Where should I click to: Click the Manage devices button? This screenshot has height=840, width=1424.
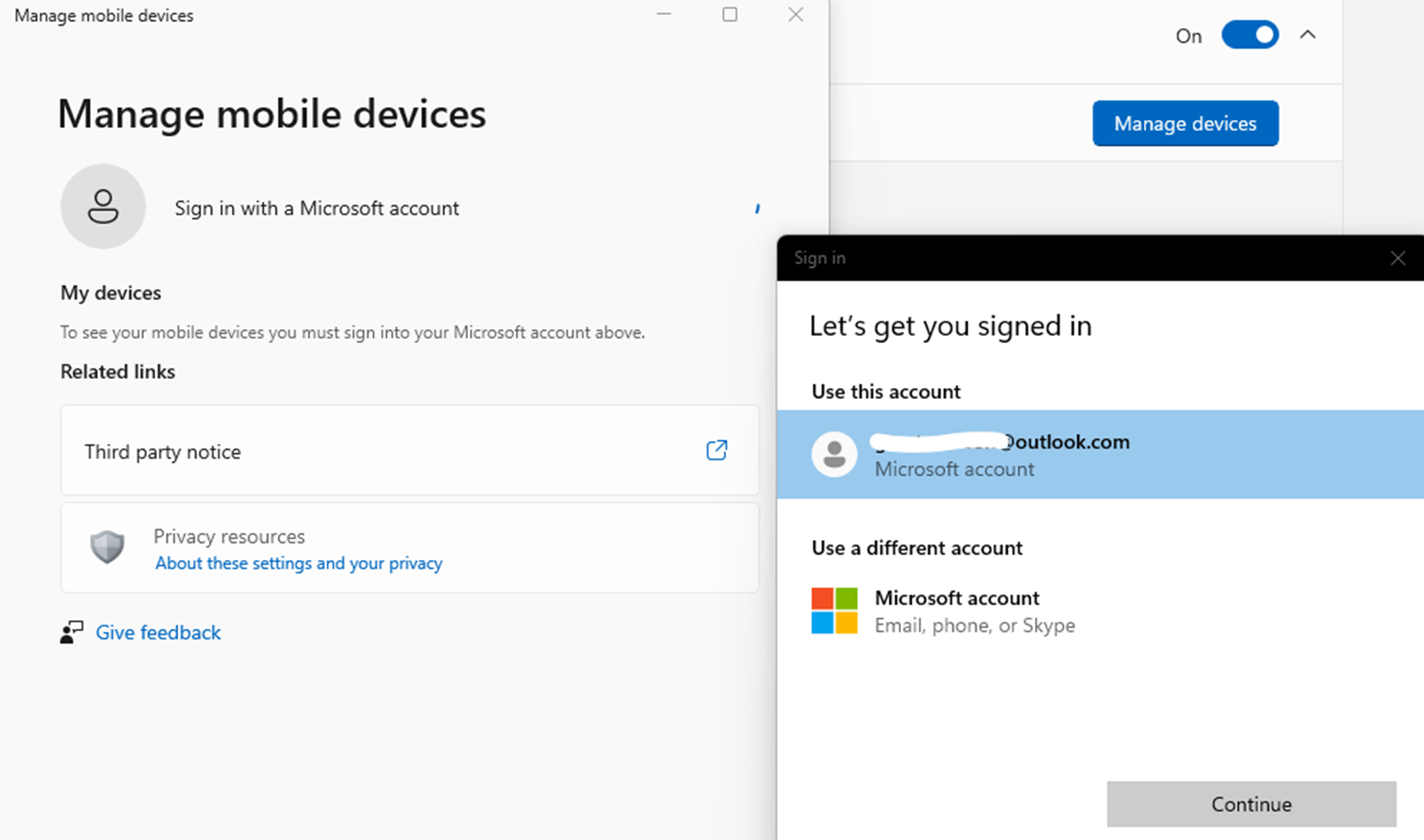click(1185, 124)
